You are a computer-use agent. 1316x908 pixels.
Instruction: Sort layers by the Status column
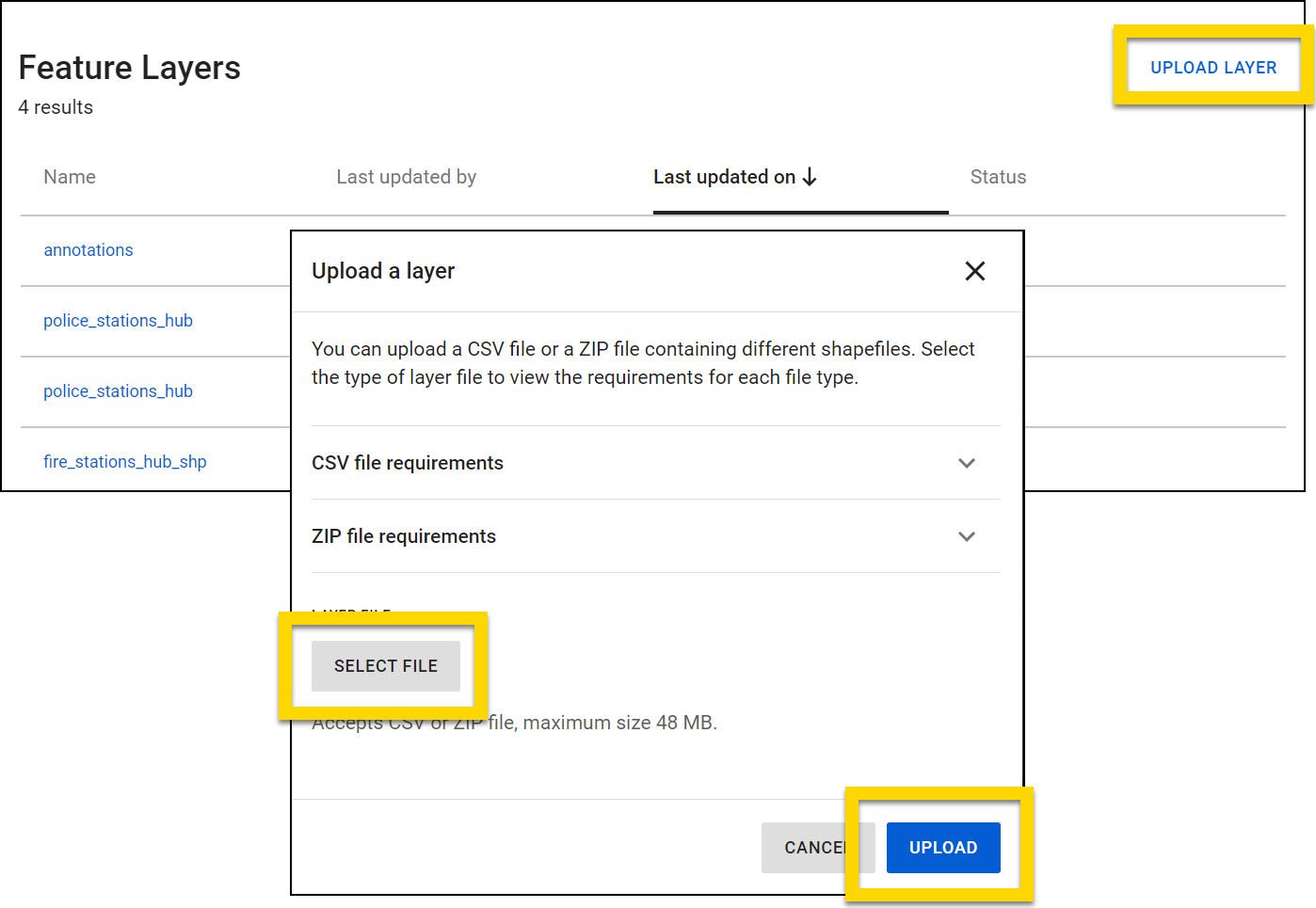pos(998,177)
